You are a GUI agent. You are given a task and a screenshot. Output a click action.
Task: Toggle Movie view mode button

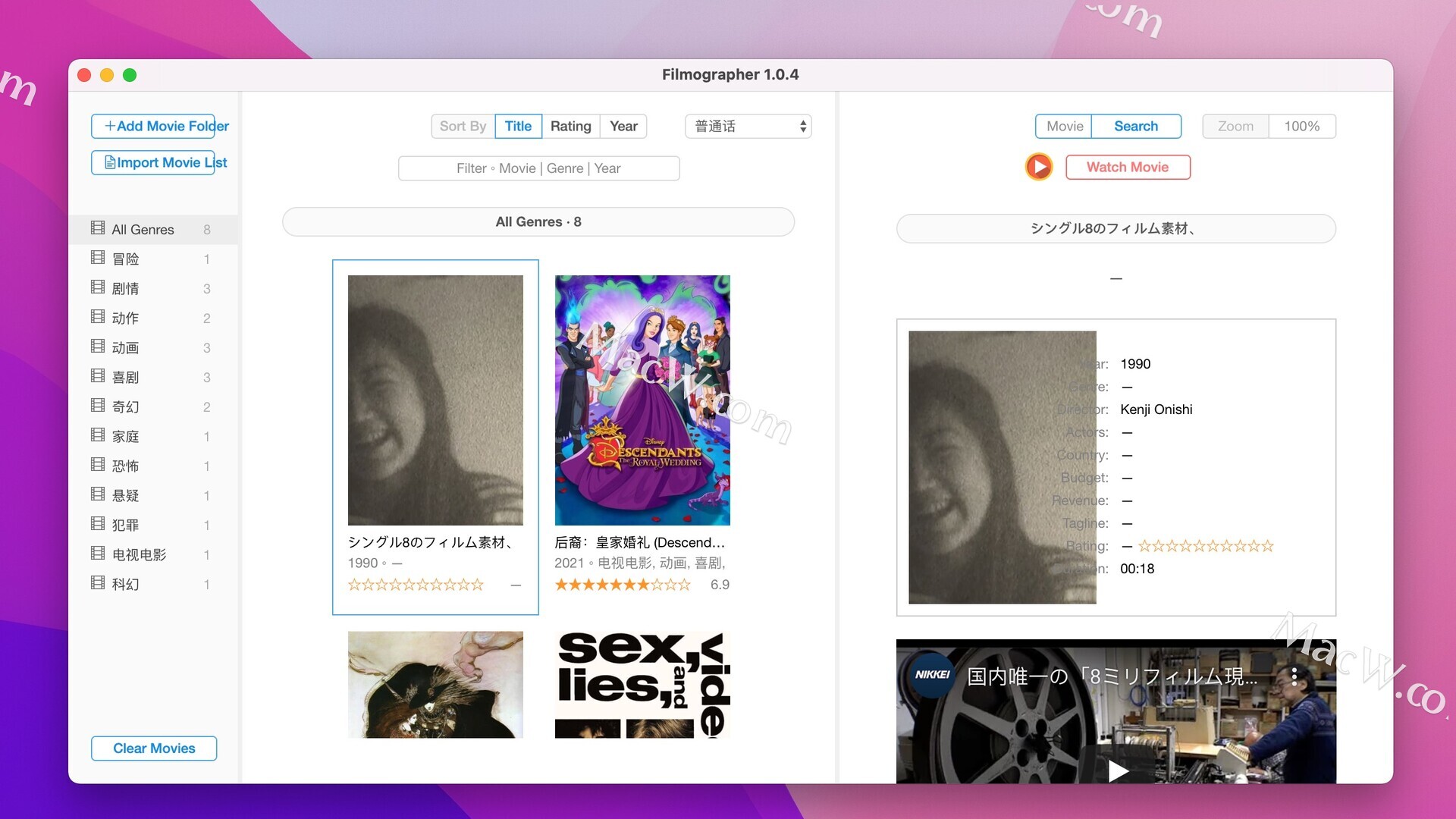click(1065, 125)
